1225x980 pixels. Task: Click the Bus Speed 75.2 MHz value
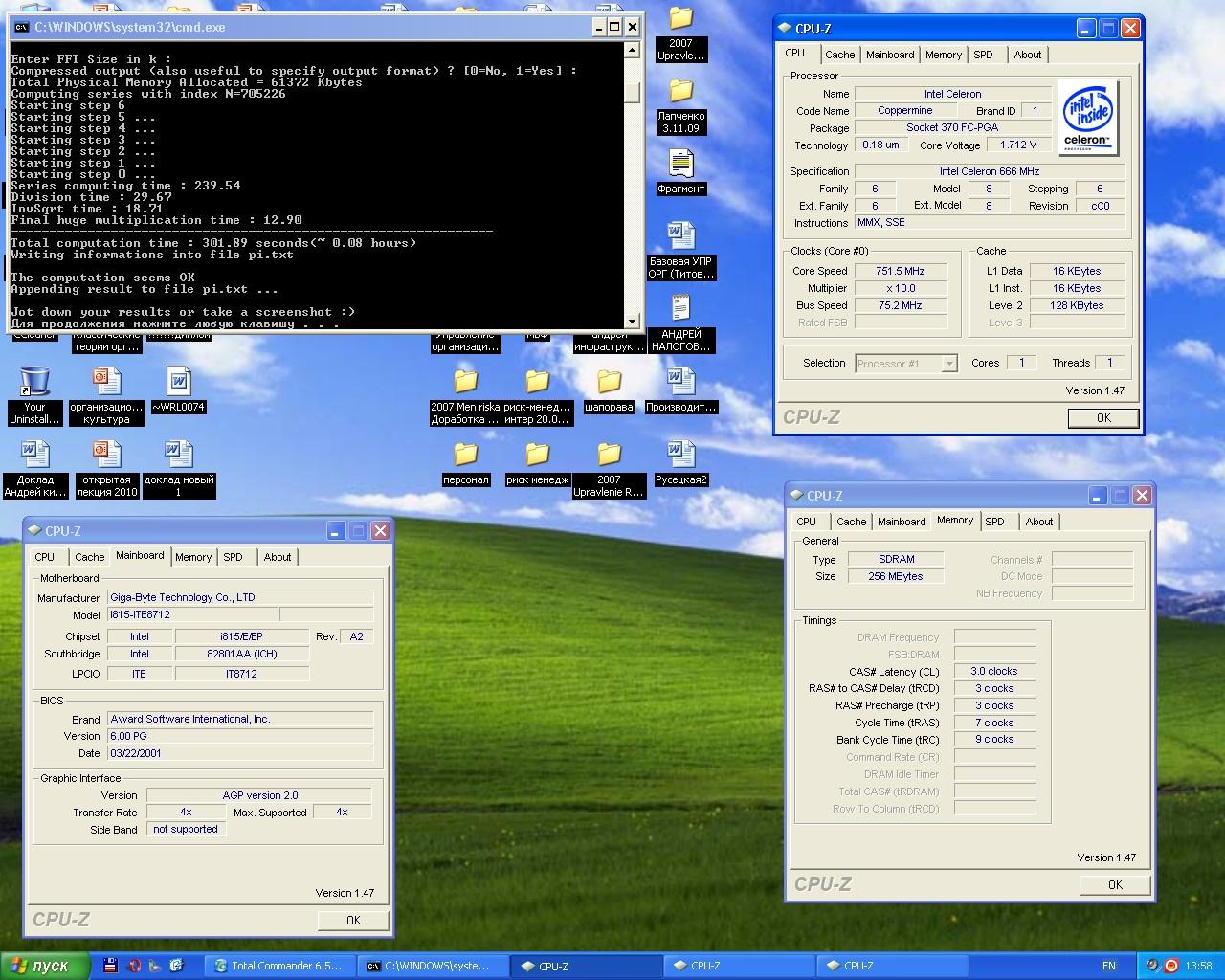901,305
